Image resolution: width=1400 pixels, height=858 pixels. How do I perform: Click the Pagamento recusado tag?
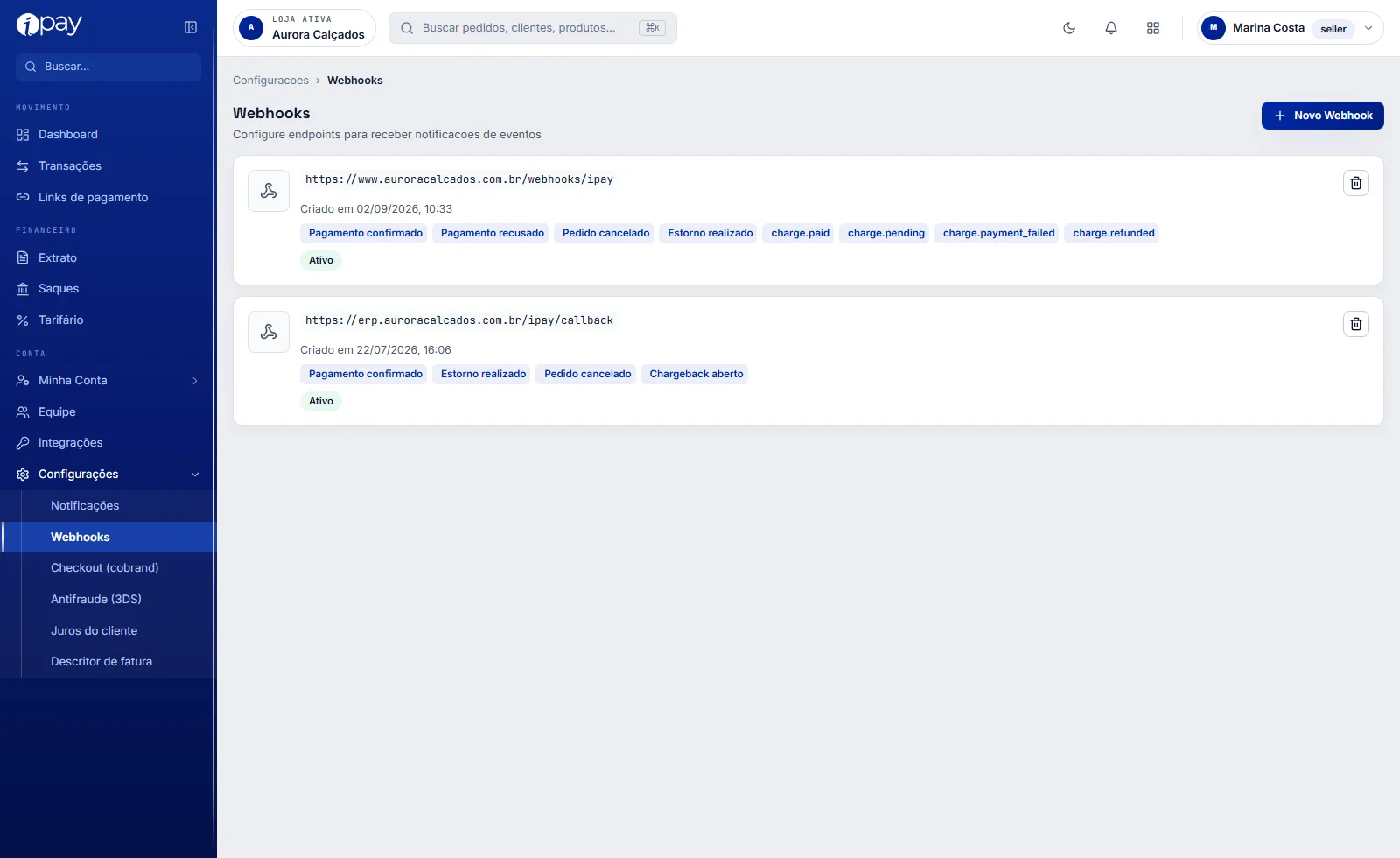click(493, 233)
